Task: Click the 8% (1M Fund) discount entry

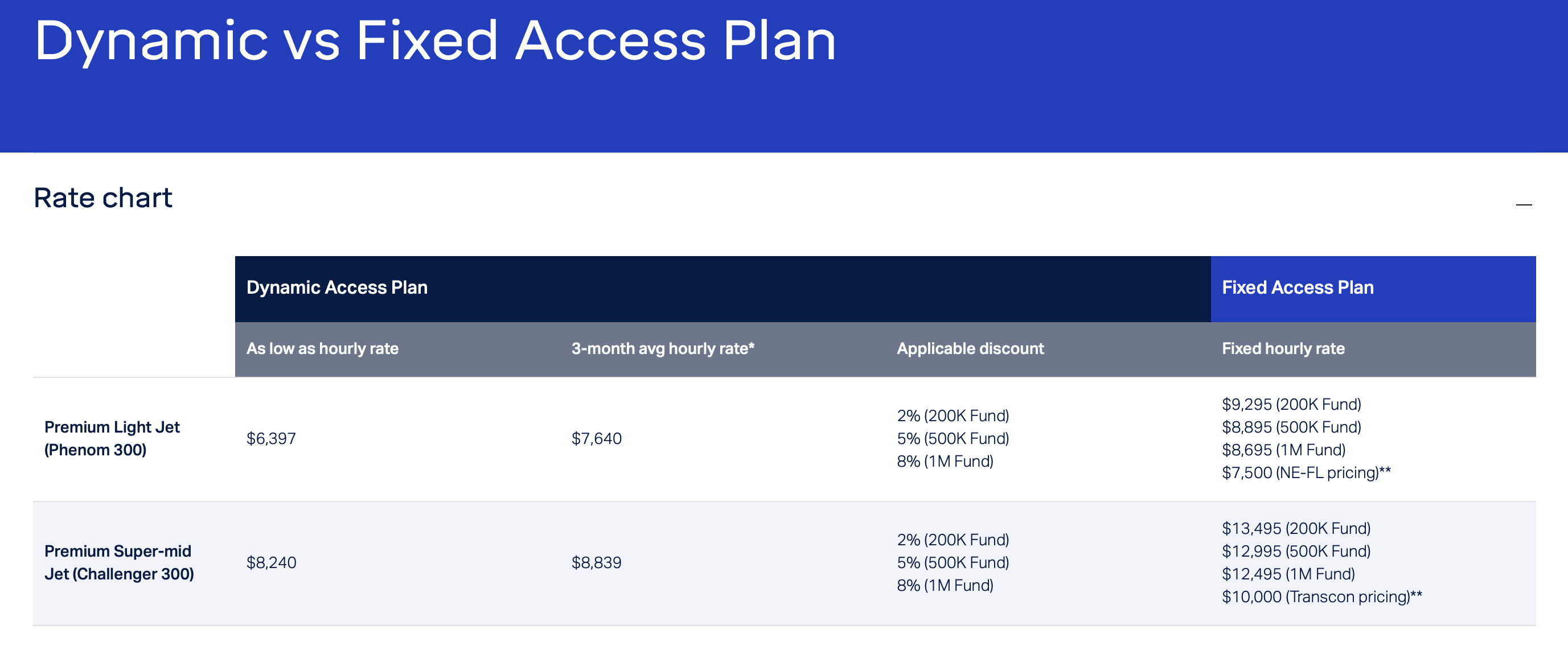Action: pos(944,462)
